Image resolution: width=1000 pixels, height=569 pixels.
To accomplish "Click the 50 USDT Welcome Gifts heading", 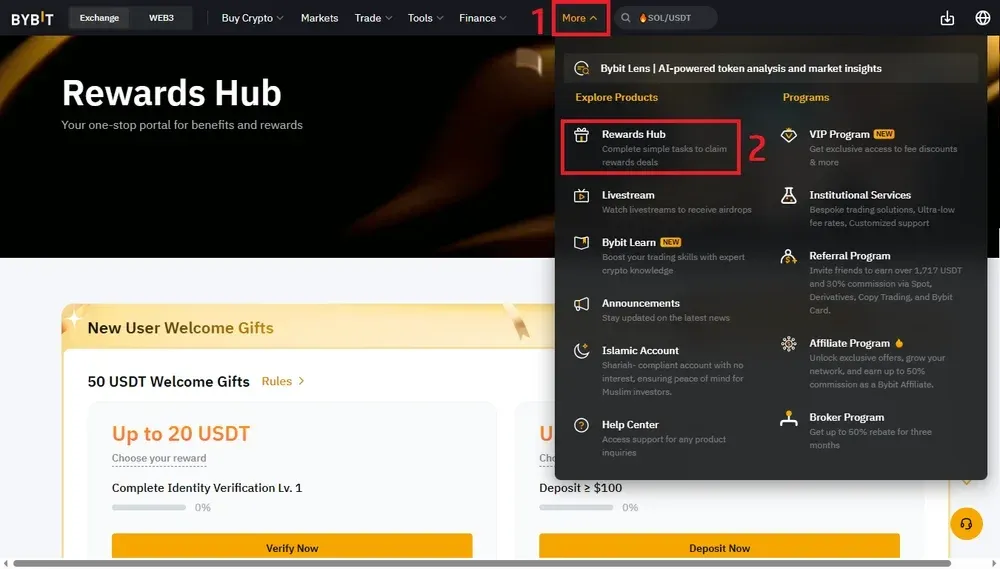I will coord(168,381).
